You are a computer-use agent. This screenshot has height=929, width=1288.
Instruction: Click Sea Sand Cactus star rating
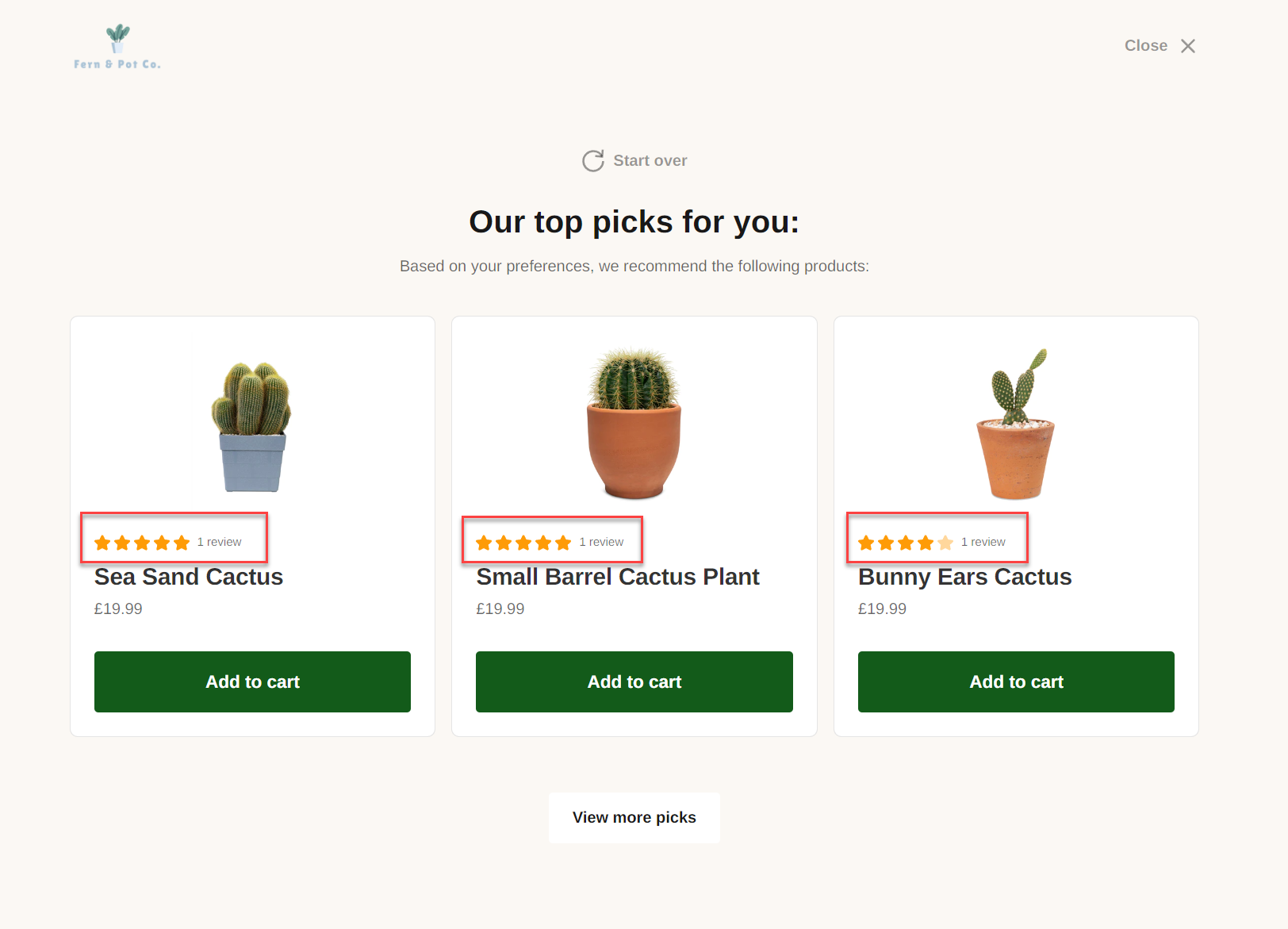(x=142, y=543)
